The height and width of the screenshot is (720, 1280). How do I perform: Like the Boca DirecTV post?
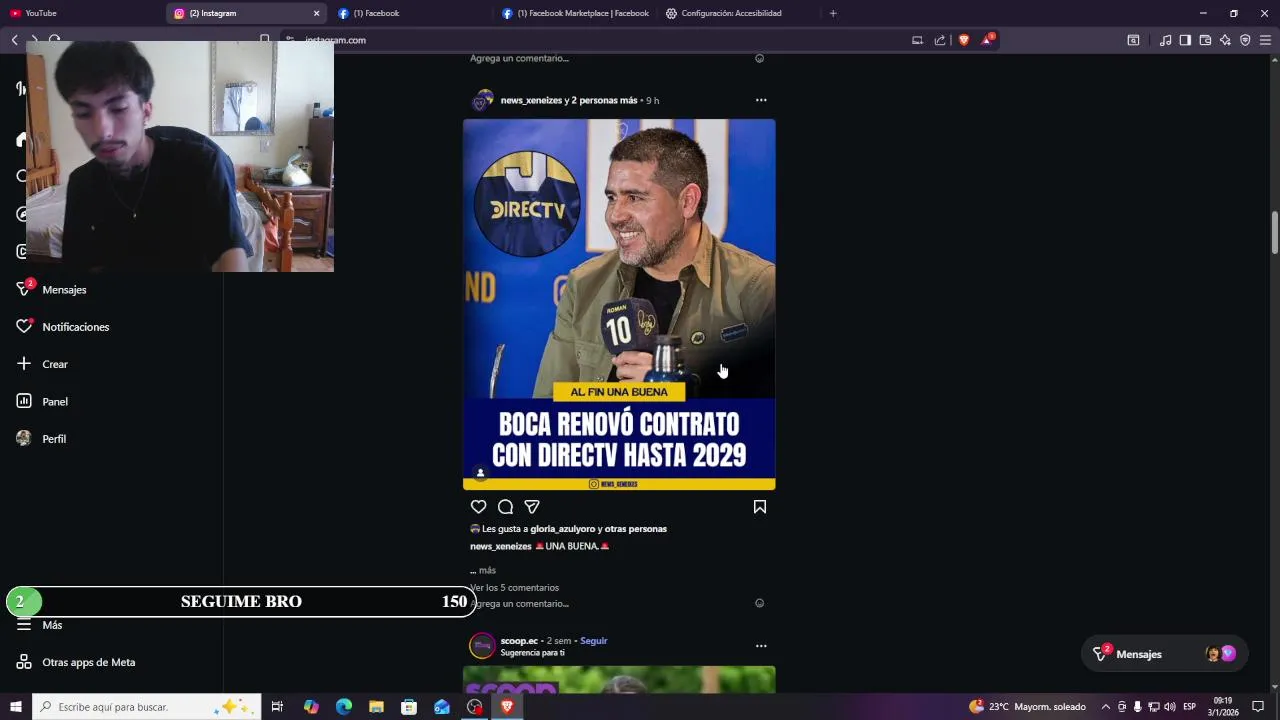point(479,507)
